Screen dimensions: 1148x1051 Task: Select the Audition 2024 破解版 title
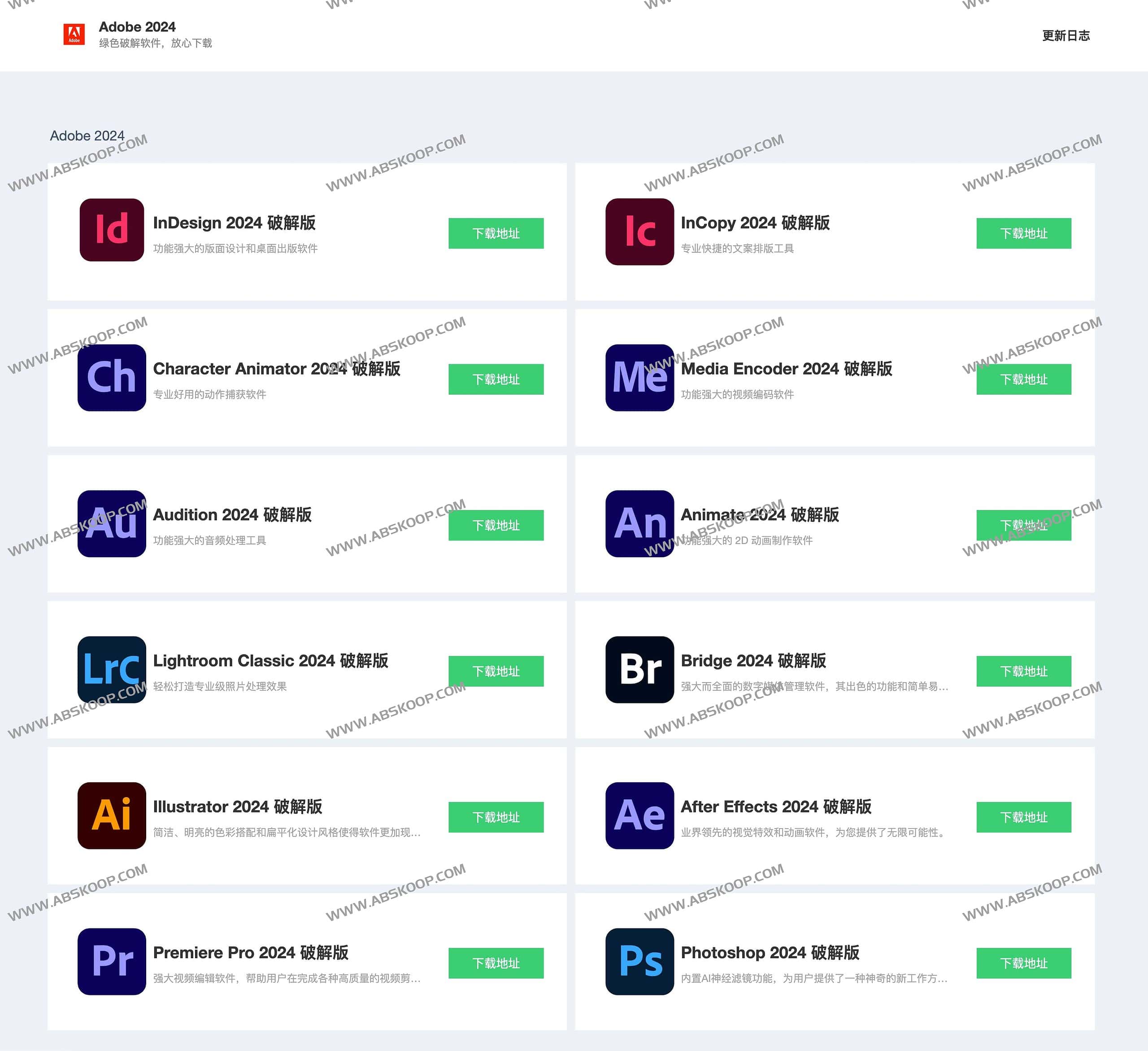click(232, 515)
